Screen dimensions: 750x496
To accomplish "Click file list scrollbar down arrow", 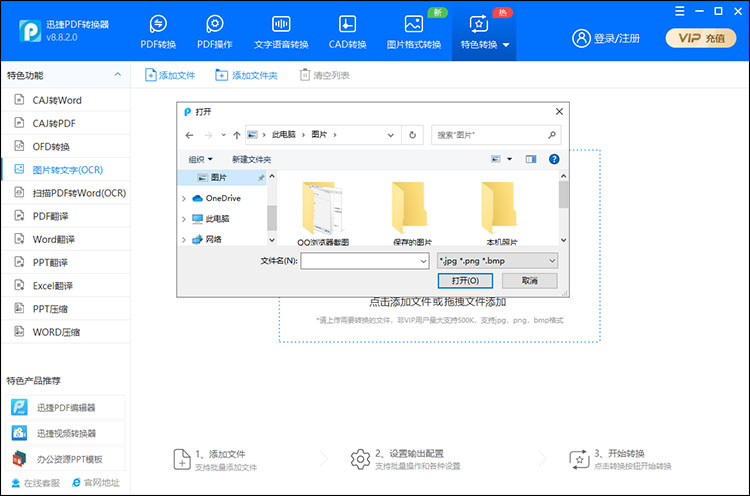I will (563, 240).
